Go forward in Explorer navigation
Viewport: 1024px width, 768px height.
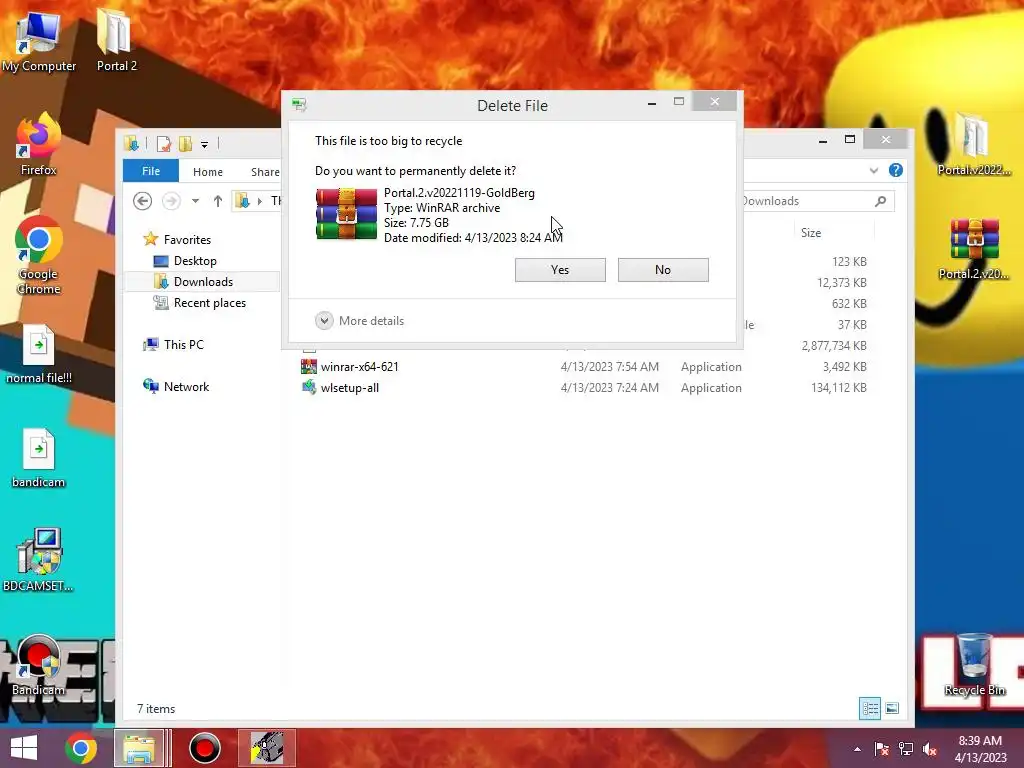click(171, 200)
